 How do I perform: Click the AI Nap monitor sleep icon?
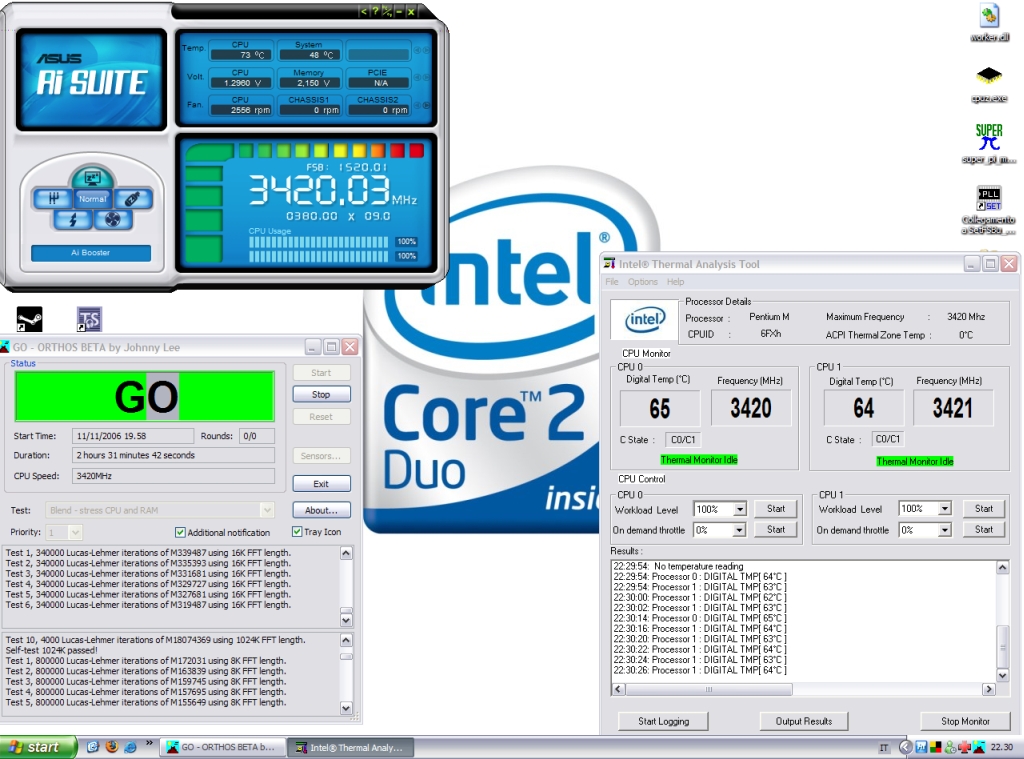click(91, 177)
